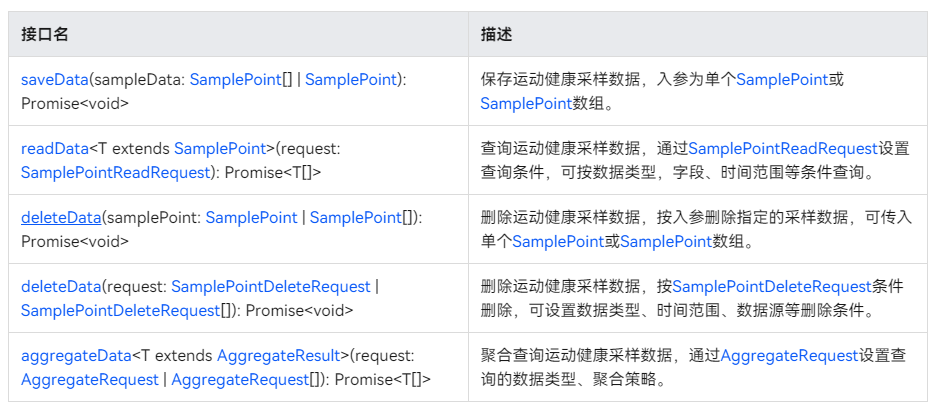The width and height of the screenshot is (928, 408).
Task: Click SamplePointReadRequest in the readData signature
Action: pos(117,172)
